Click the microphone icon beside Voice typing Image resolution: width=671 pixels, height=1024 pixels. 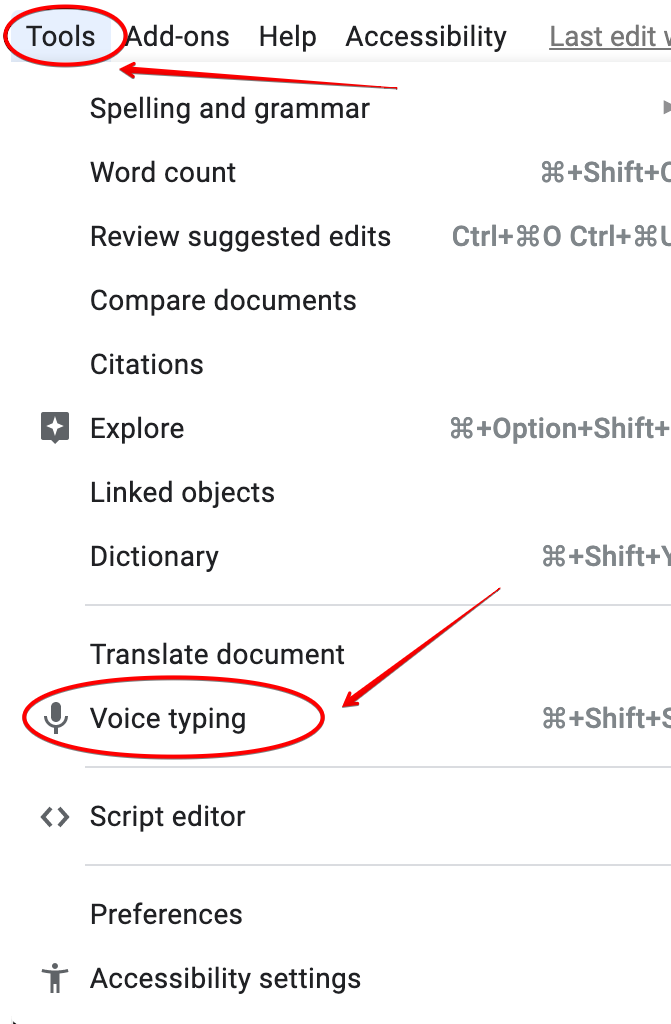coord(56,718)
